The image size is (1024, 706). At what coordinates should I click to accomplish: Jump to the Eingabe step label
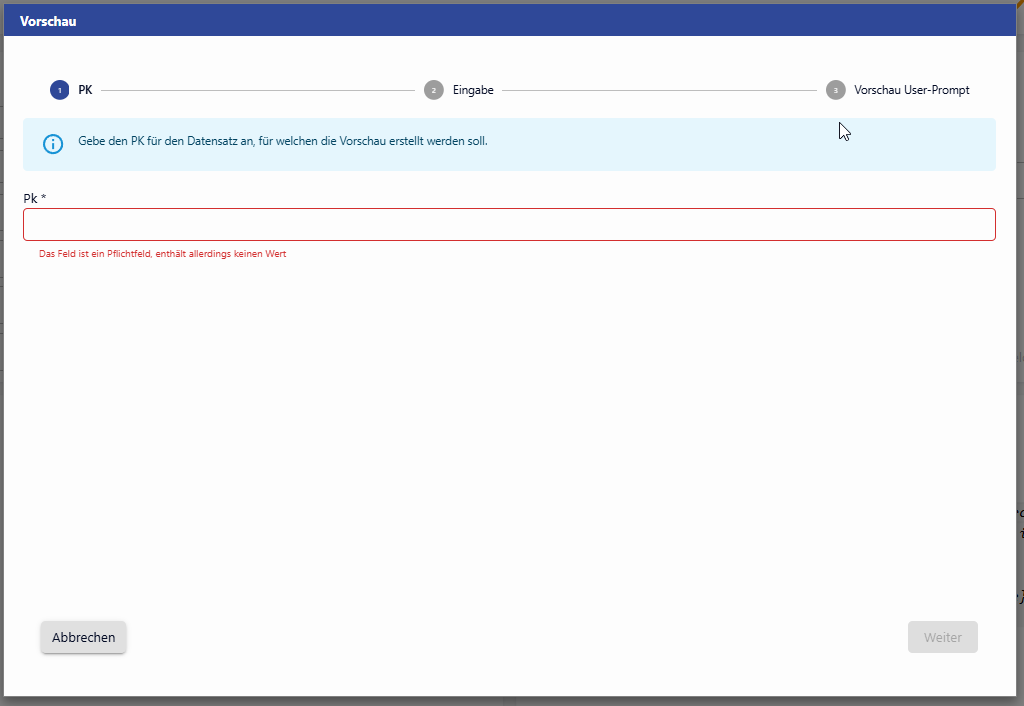(473, 90)
